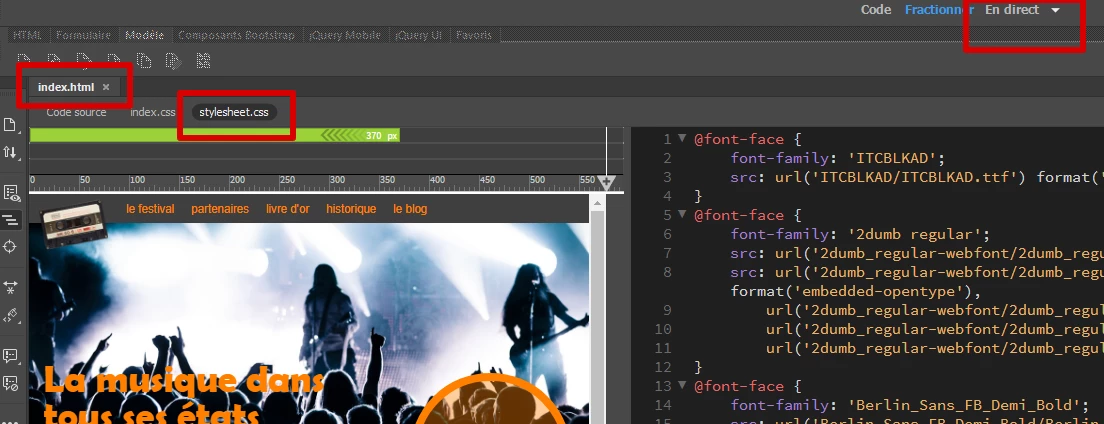Screen dimensions: 1104x424
Task: Collapse the @font-face block at line 5
Action: point(682,215)
